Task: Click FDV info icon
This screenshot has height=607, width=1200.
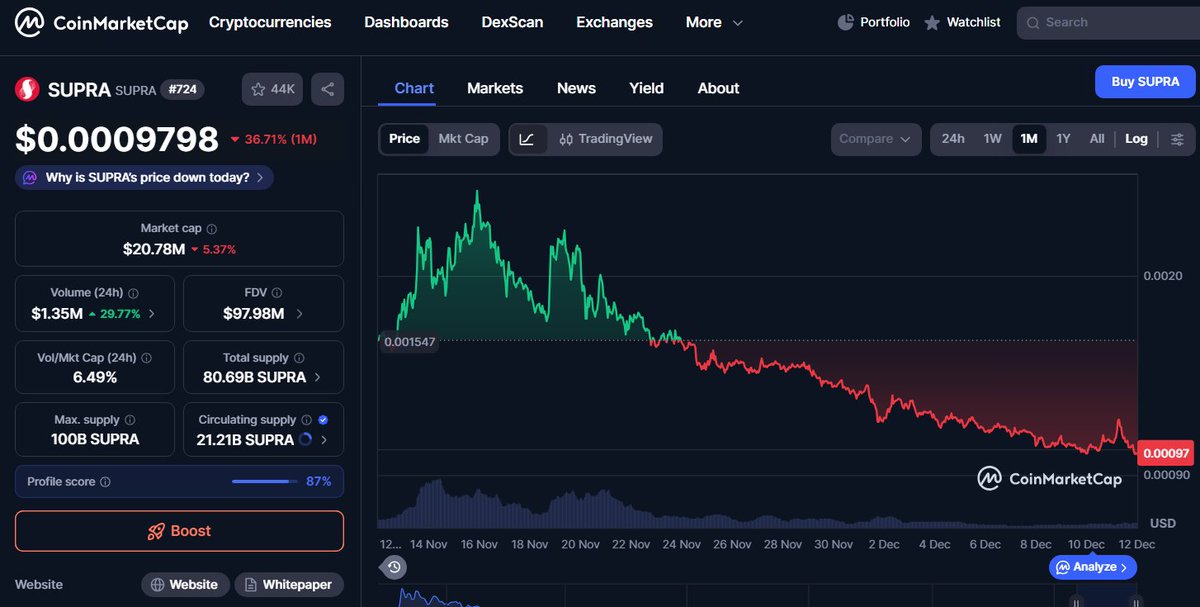Action: (277, 293)
